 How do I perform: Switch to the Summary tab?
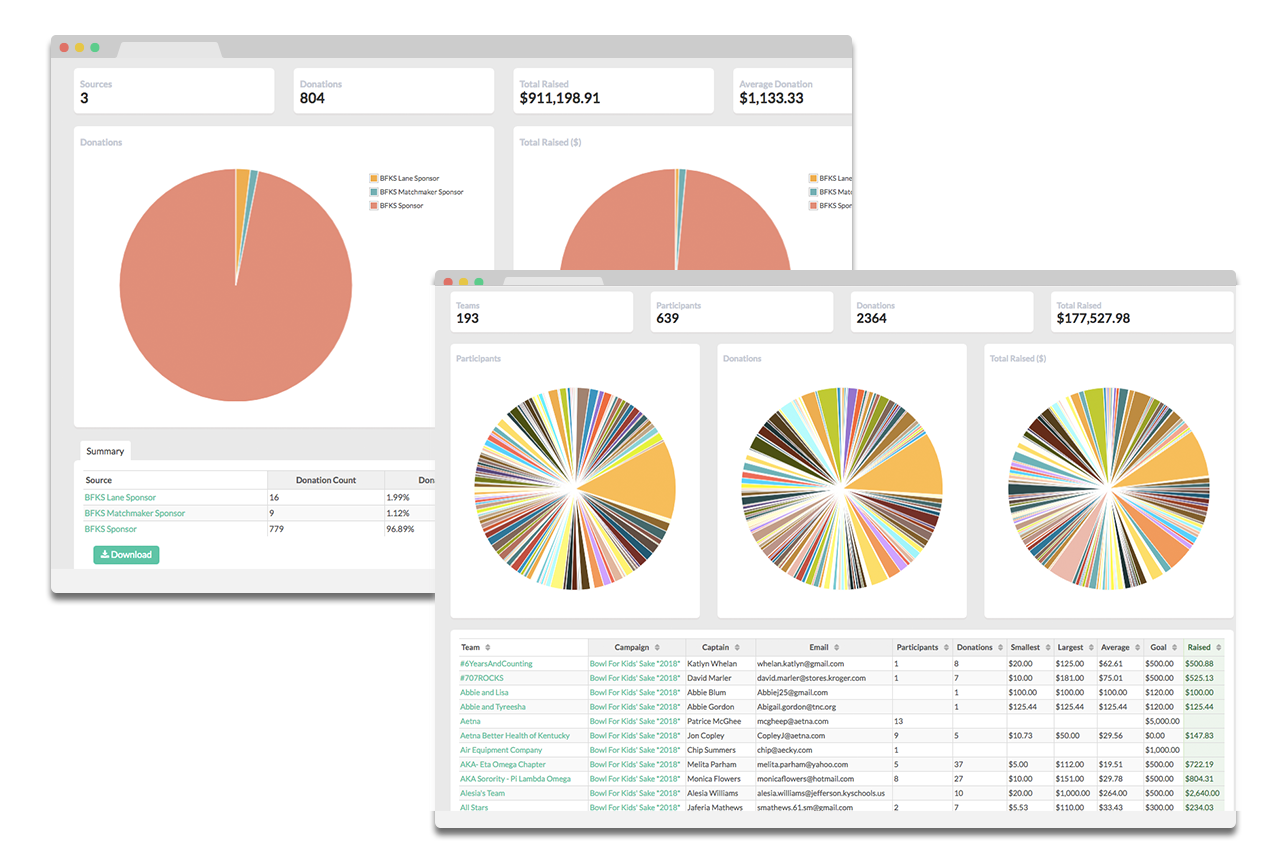coord(104,450)
